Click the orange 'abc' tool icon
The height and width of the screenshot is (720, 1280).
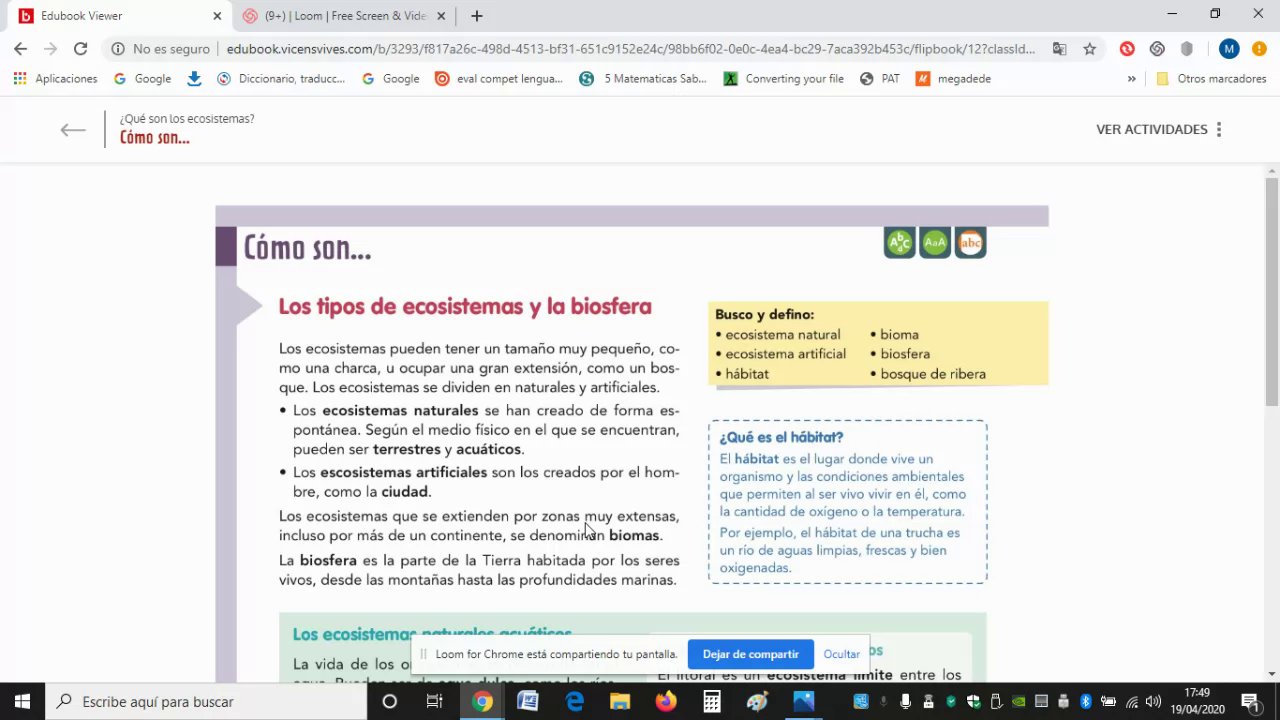tap(970, 242)
